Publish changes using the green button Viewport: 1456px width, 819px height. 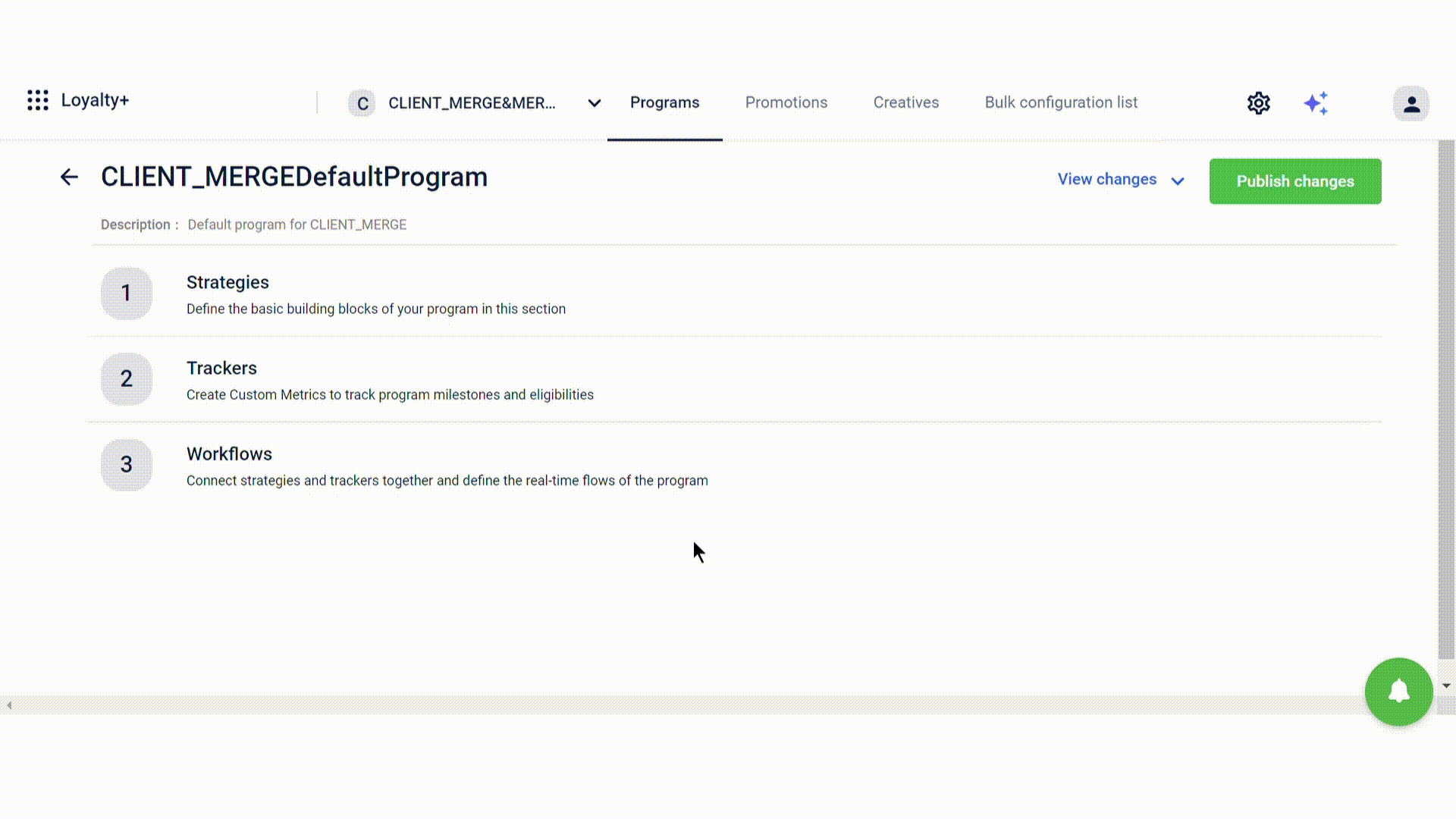pos(1295,181)
